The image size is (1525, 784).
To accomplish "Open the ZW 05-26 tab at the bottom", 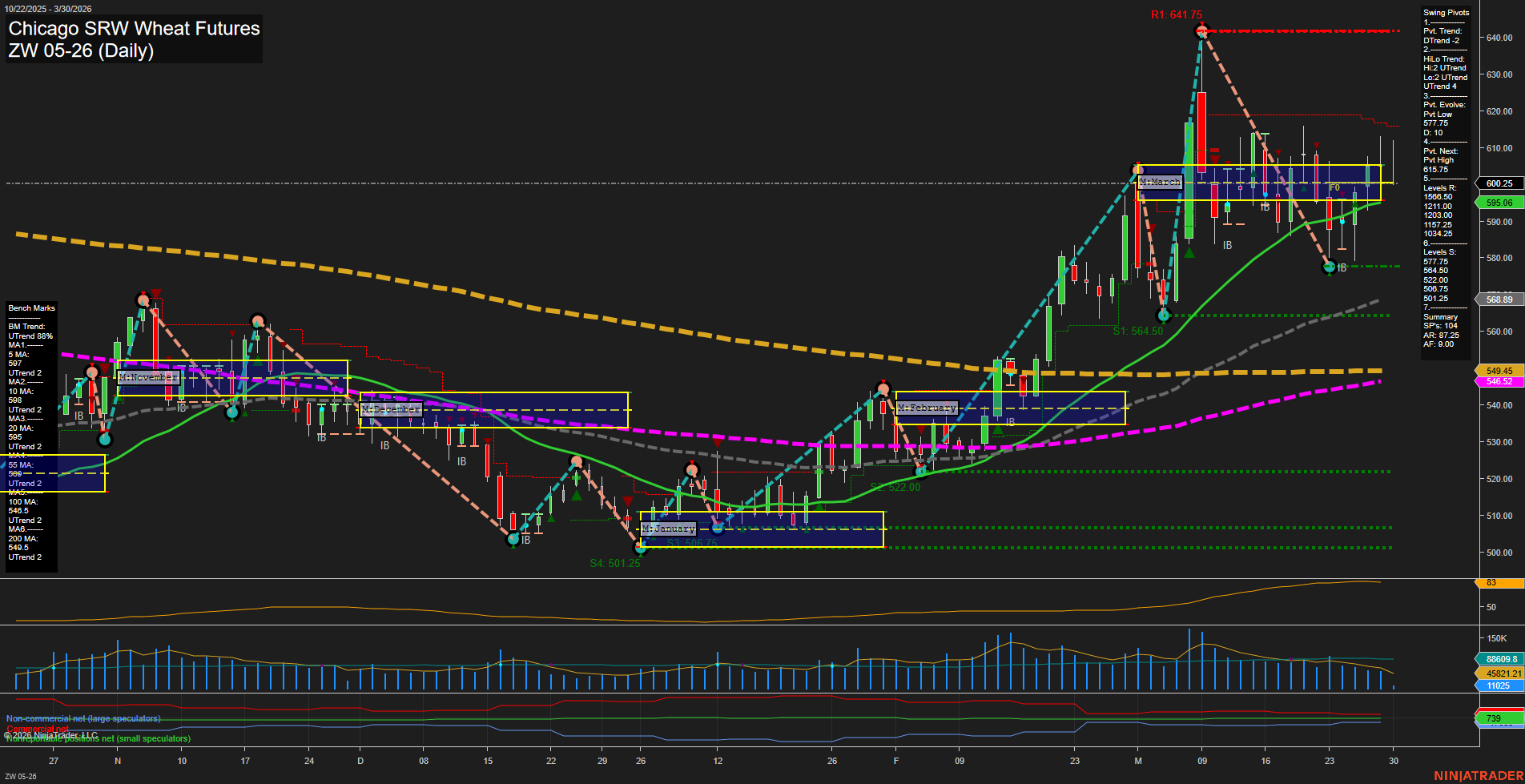I will point(21,777).
